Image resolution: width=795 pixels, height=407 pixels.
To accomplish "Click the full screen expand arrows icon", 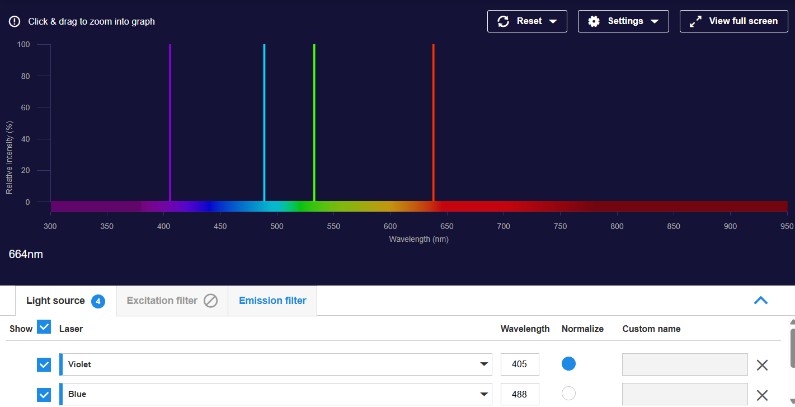I will coord(696,21).
